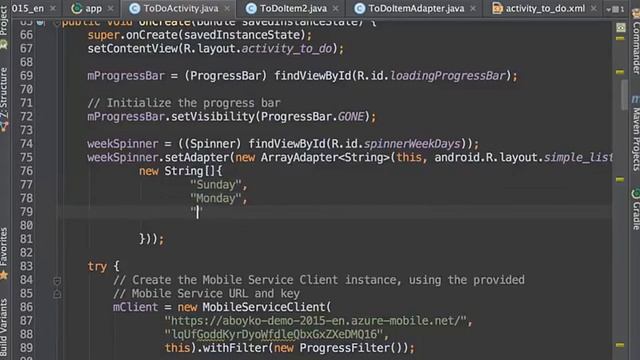The width and height of the screenshot is (640, 360).
Task: Show hidden tabs dropdown list
Action: 616,9
